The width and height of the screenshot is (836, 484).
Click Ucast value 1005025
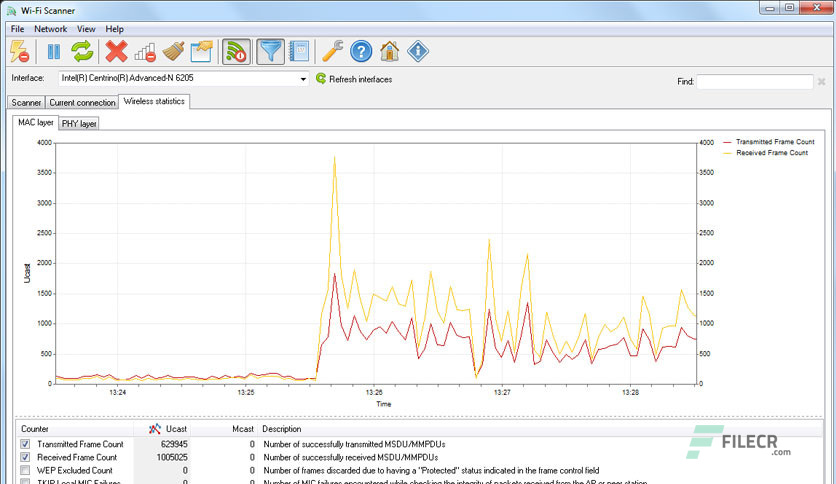pos(172,457)
